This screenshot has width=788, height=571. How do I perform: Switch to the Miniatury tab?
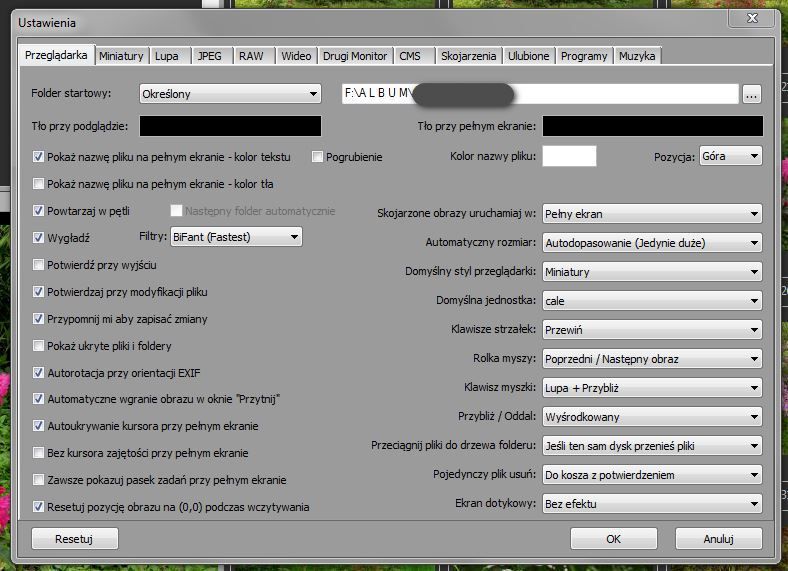pyautogui.click(x=121, y=56)
